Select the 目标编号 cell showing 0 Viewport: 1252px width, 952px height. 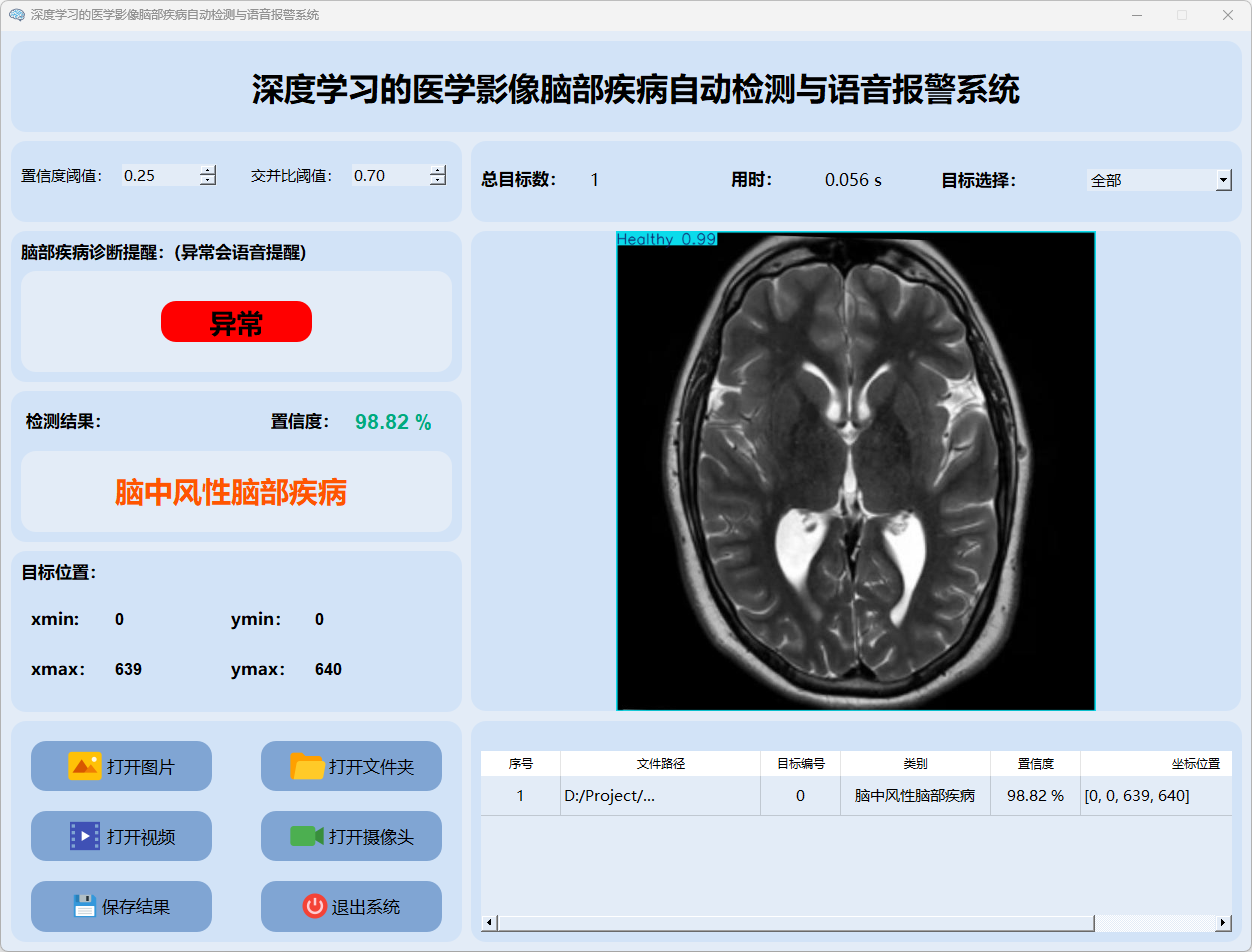coord(800,796)
